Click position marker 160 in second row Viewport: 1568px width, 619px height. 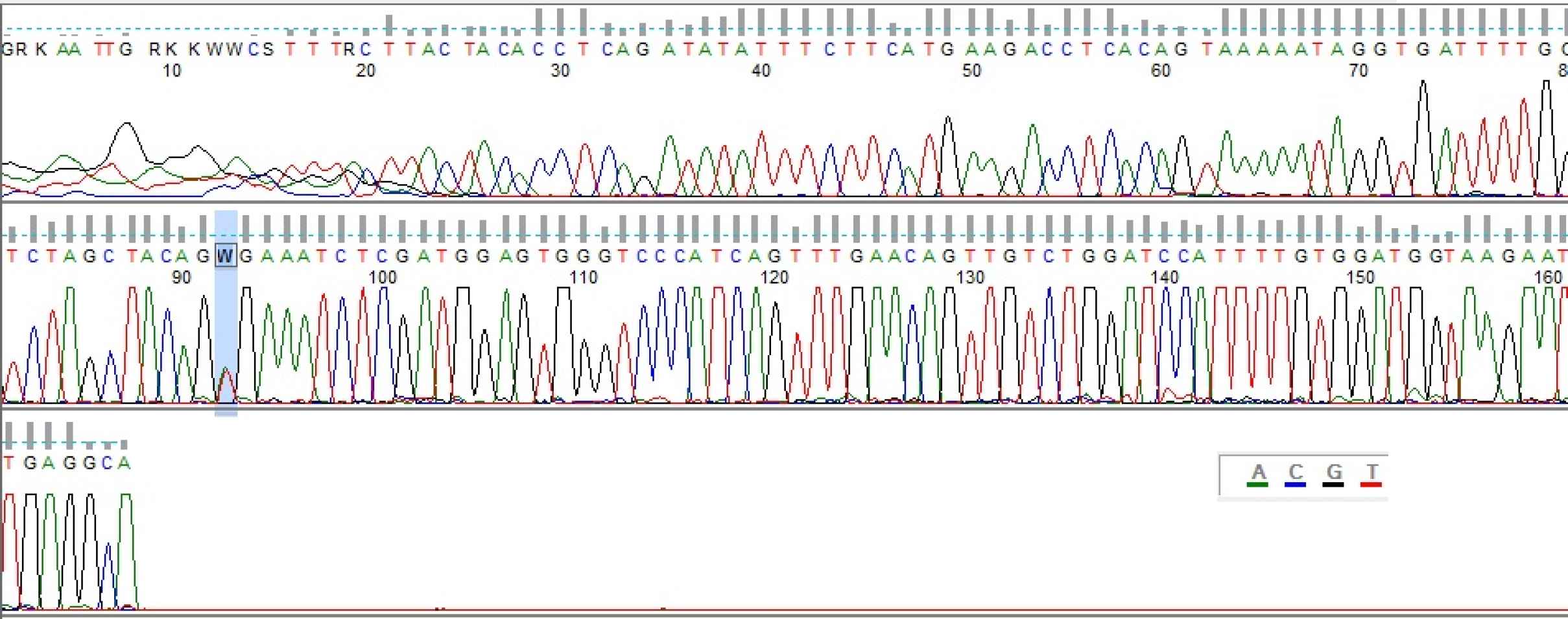[x=1547, y=277]
